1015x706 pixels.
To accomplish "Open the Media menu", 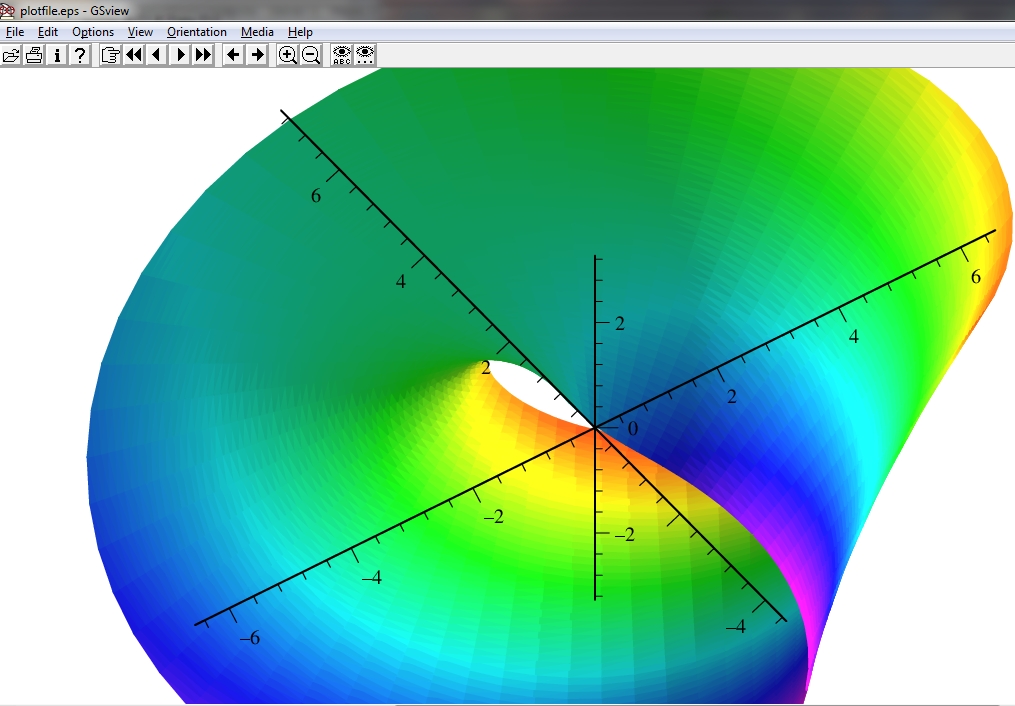I will click(x=257, y=32).
